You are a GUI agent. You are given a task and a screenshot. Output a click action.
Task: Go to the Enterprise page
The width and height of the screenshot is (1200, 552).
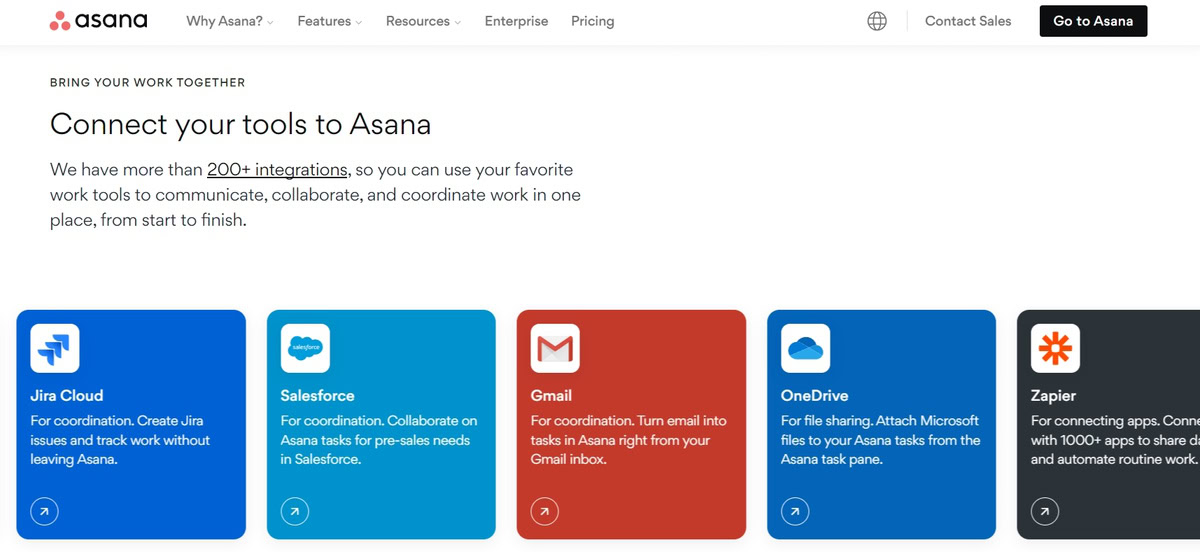(516, 21)
